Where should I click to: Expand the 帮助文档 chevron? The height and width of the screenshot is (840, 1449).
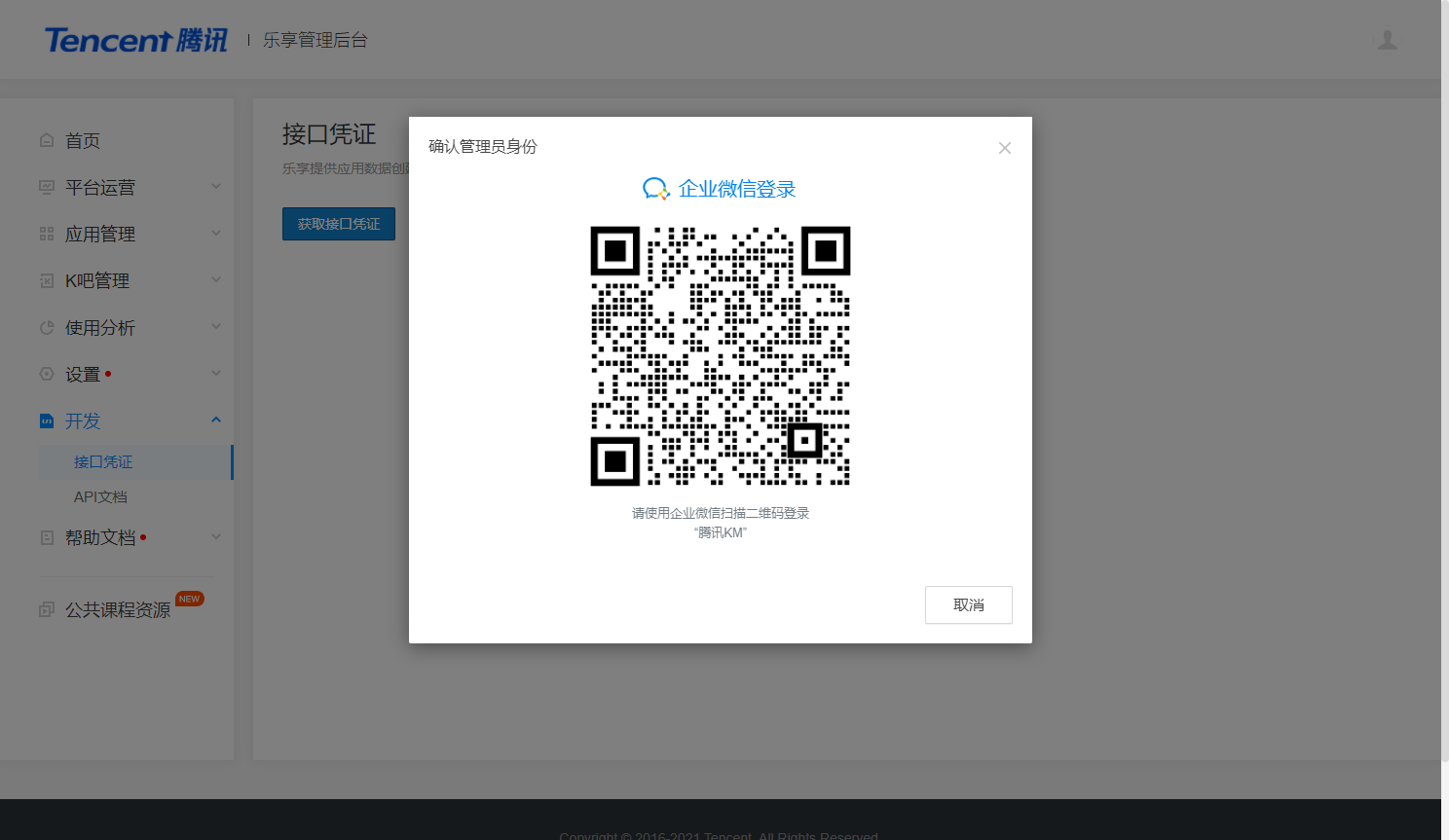coord(216,536)
